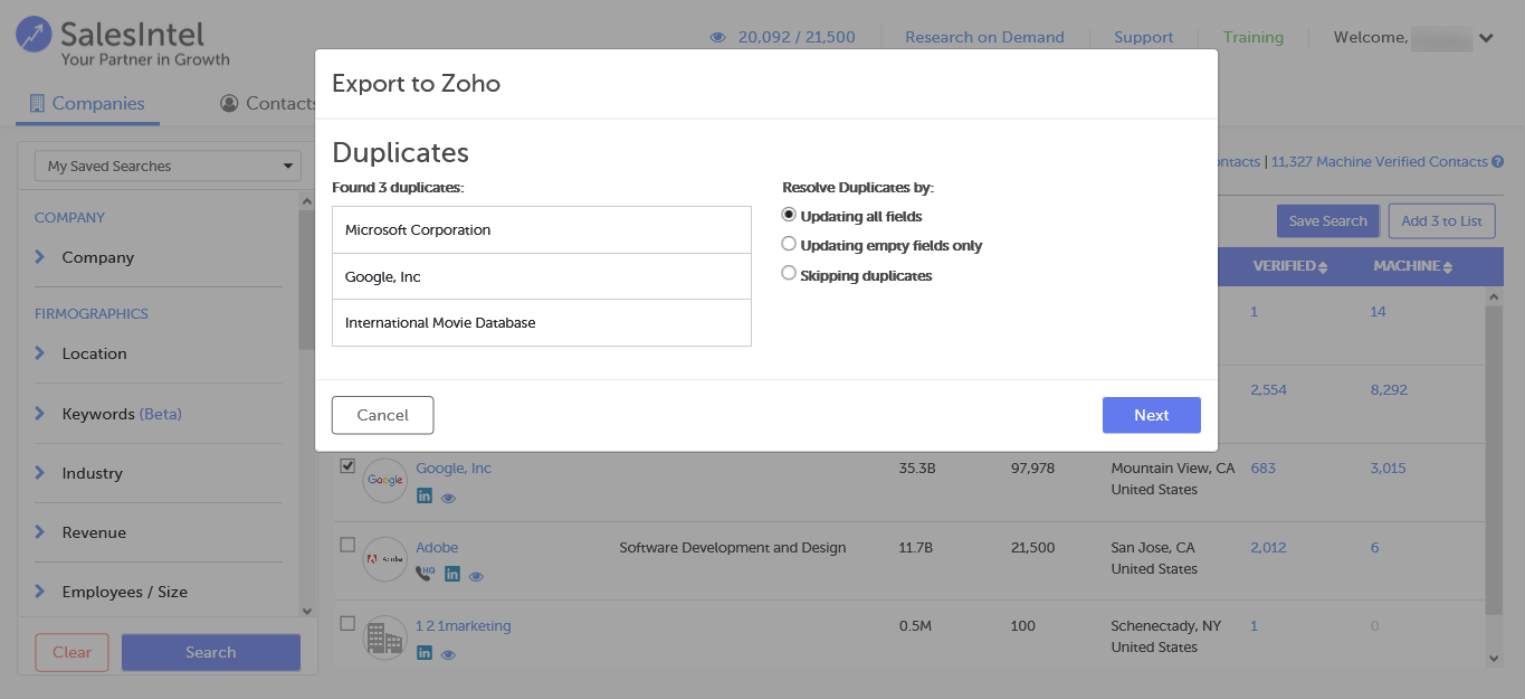Screen dimensions: 1525x699
Task: Open LinkedIn icon under Adobe
Action: tap(452, 574)
